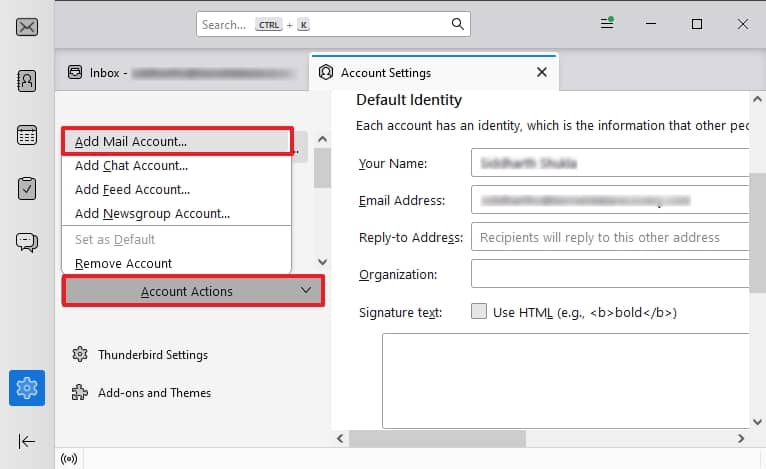
Task: Maximize the Thunderbird window
Action: click(x=697, y=23)
